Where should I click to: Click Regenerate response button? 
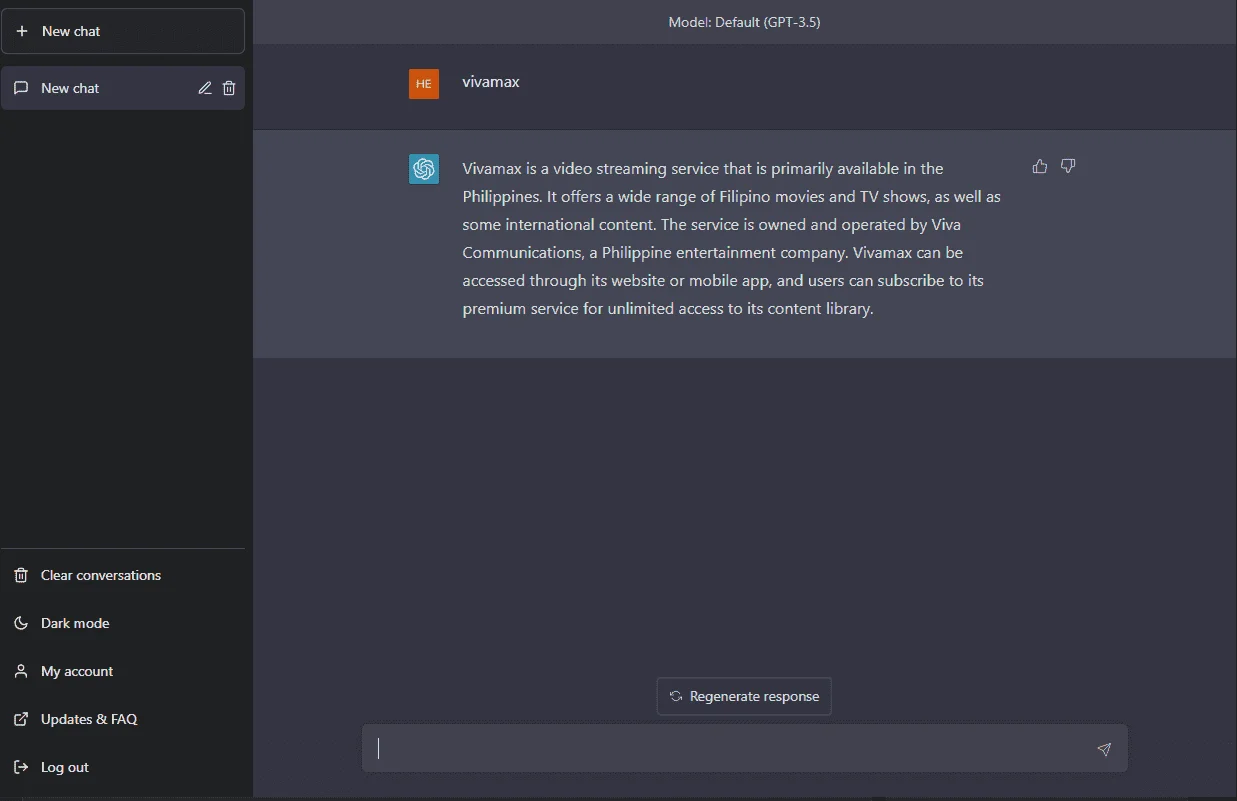coord(744,696)
